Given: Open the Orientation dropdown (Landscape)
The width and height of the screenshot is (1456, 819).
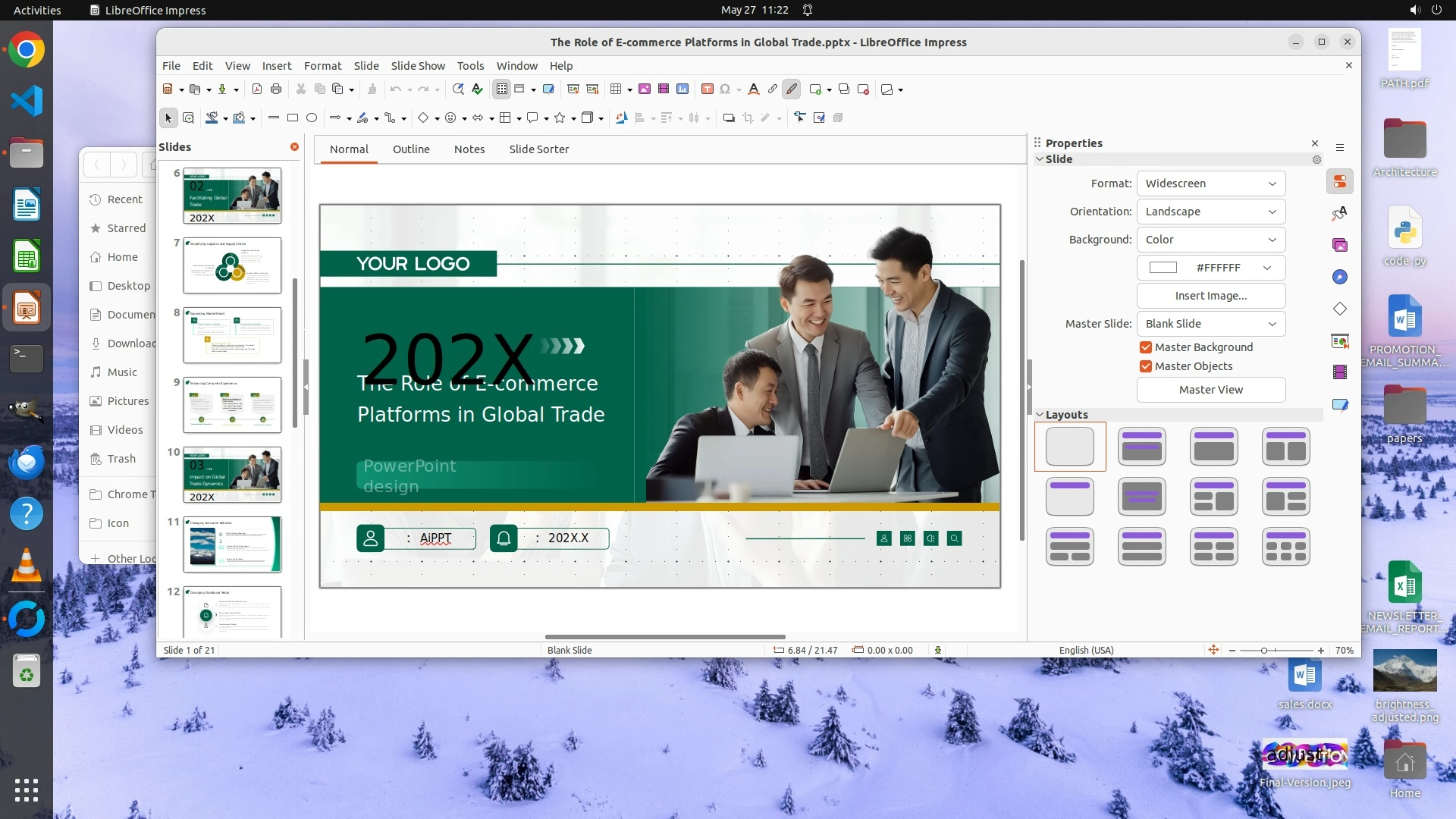Looking at the screenshot, I should click(1210, 212).
